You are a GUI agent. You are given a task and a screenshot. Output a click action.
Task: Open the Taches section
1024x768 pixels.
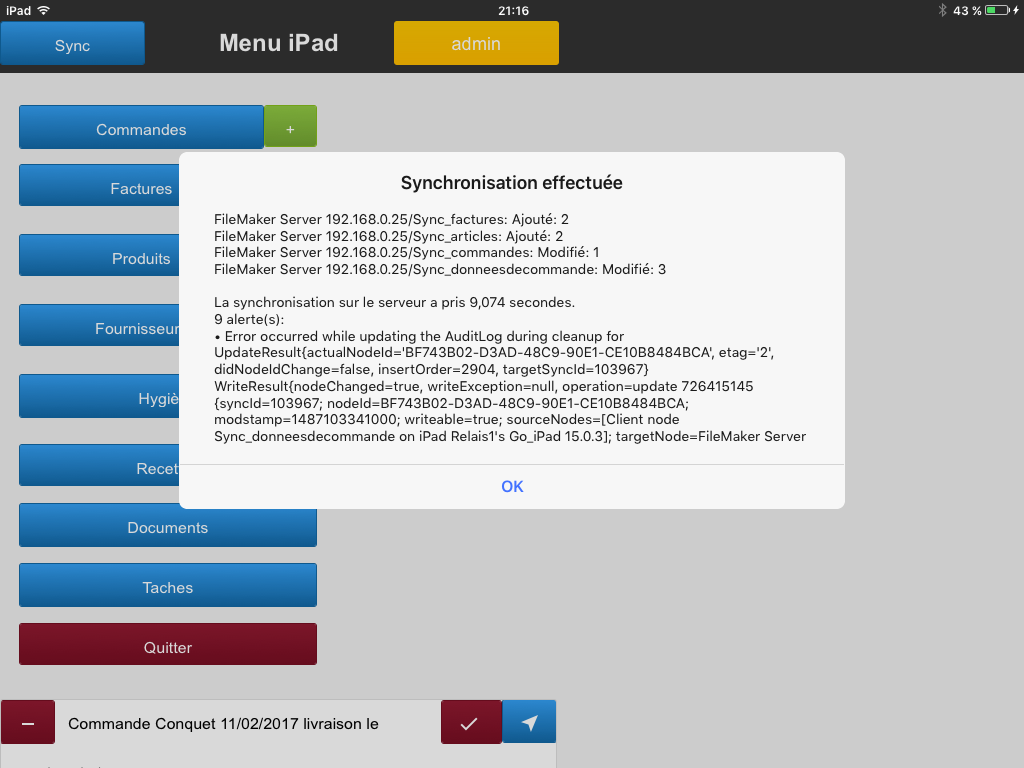click(x=168, y=585)
